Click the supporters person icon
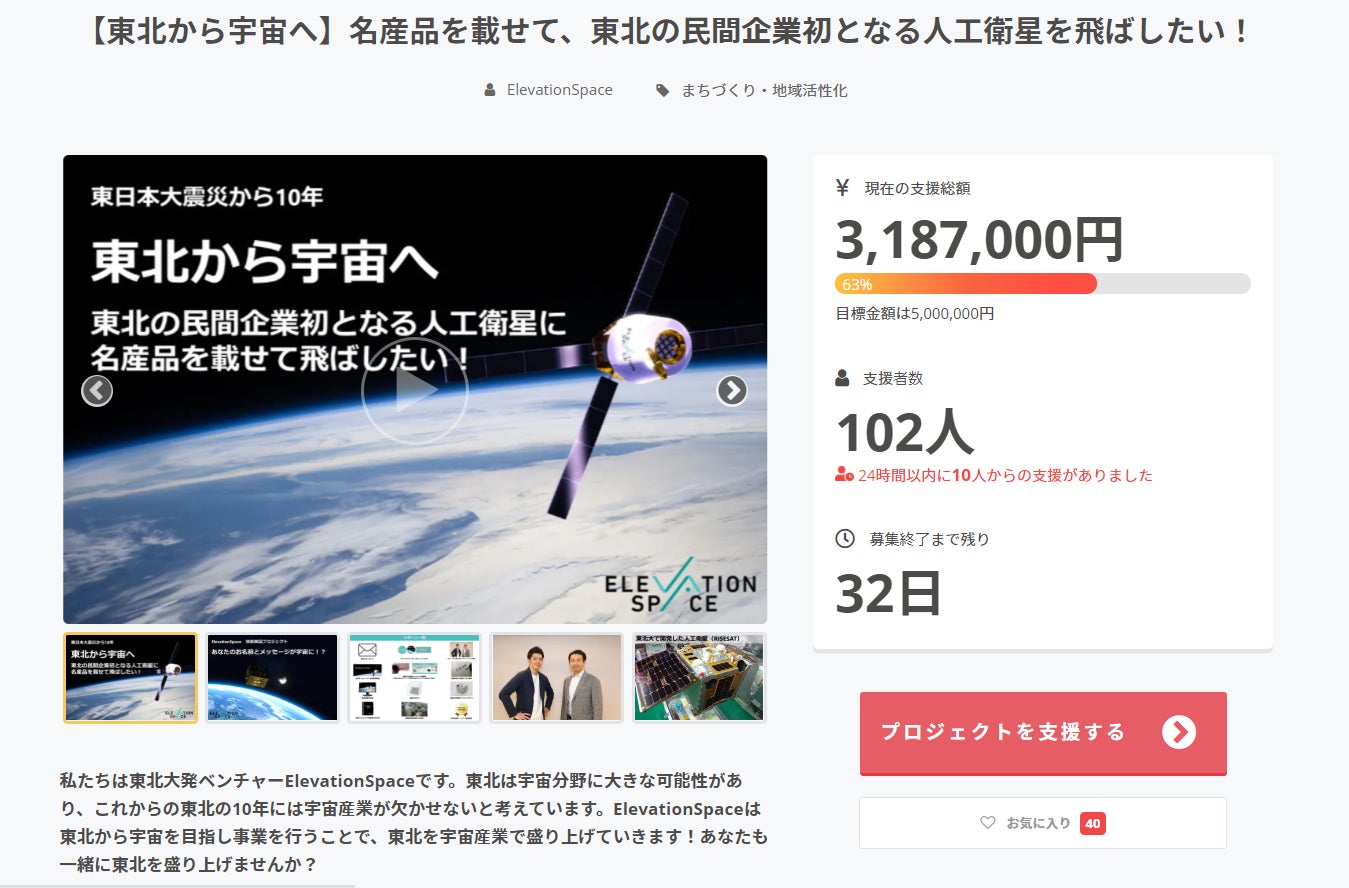 click(842, 378)
